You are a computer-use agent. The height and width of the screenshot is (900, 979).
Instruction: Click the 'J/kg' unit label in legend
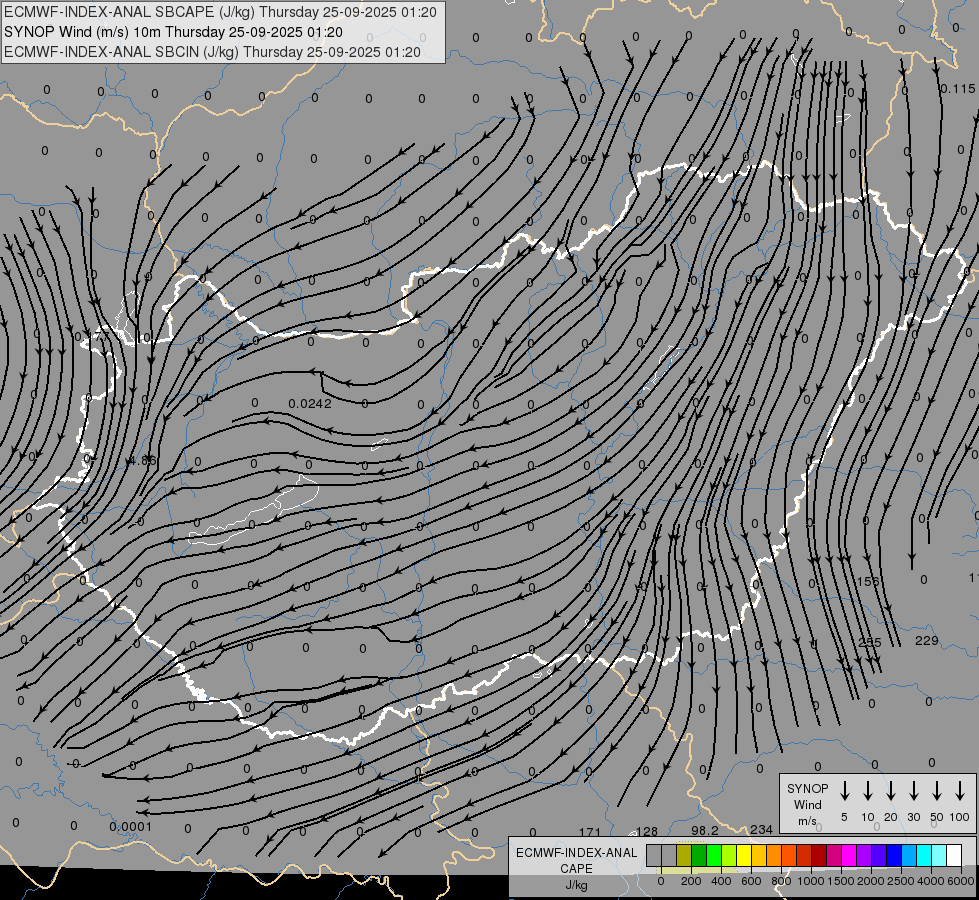[576, 884]
